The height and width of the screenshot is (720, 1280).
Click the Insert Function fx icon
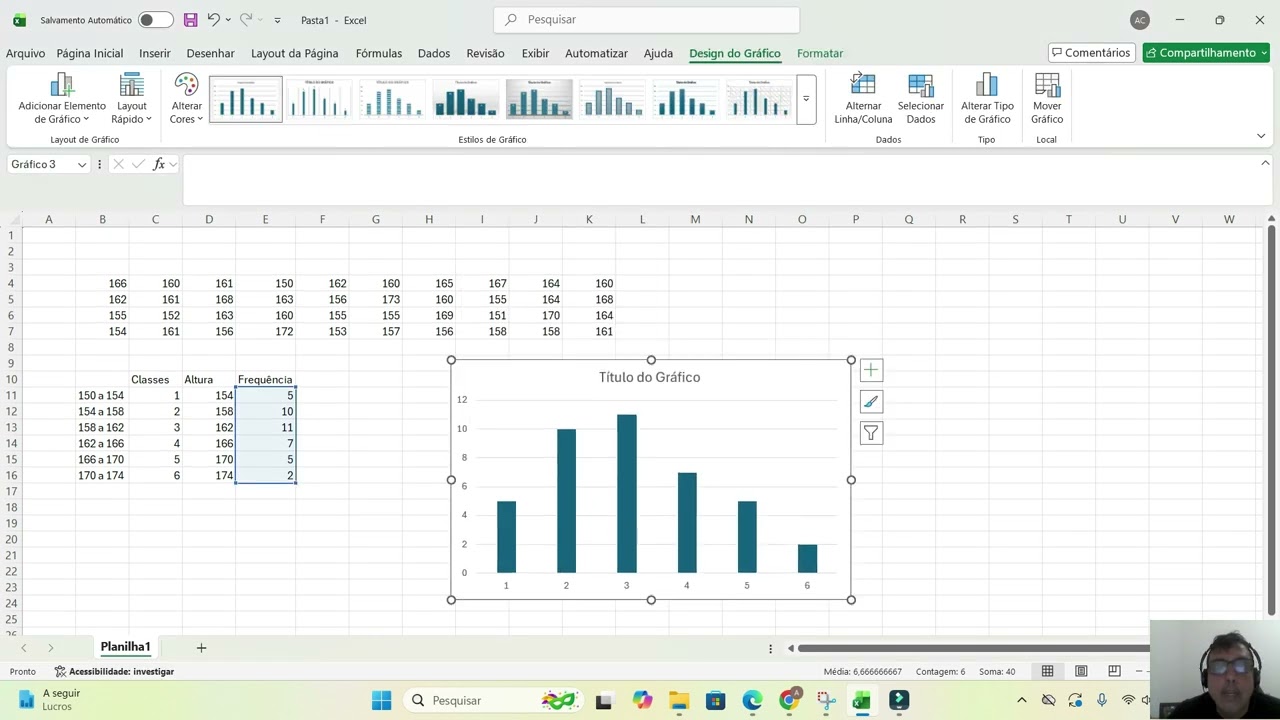coord(159,164)
